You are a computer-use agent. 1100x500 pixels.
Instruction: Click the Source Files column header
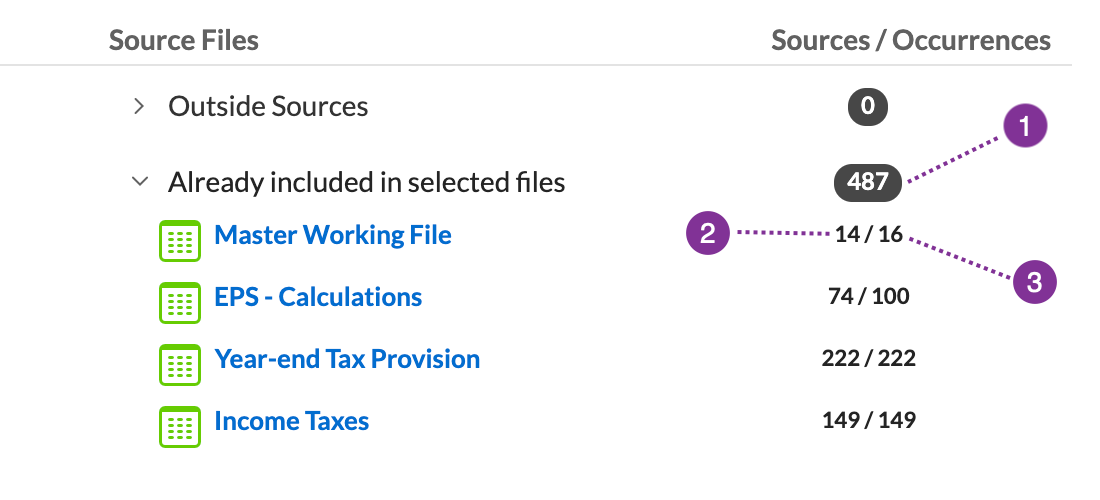pos(184,40)
